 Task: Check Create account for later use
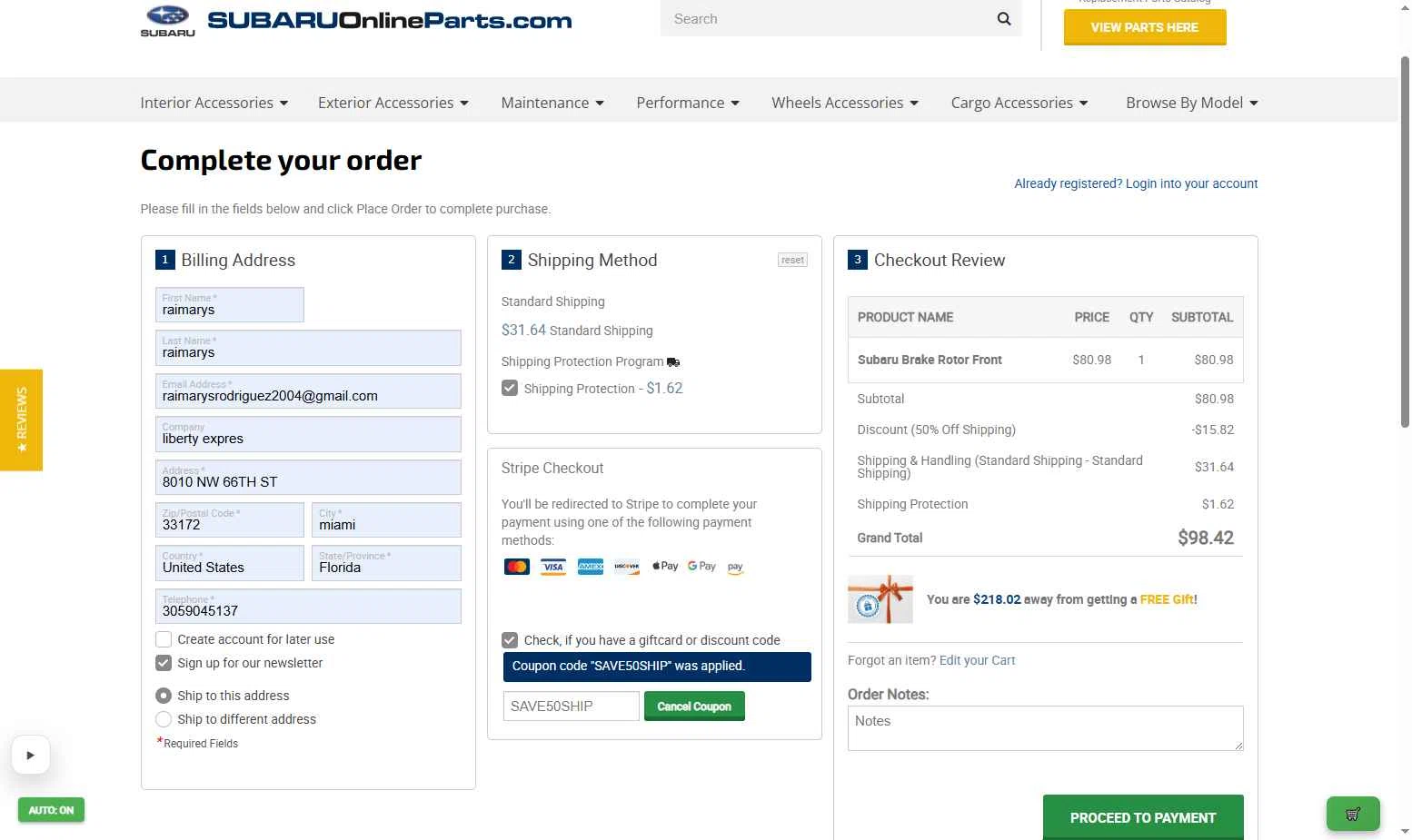click(164, 639)
